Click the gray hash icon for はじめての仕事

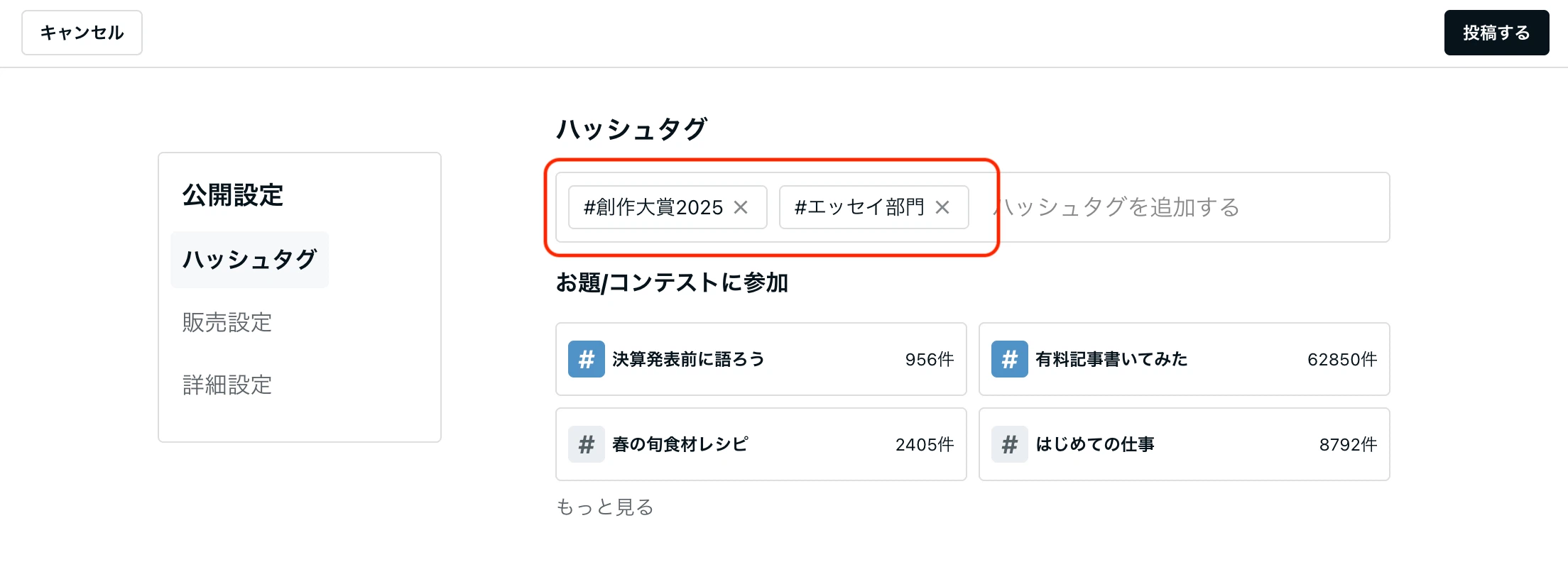point(1010,444)
